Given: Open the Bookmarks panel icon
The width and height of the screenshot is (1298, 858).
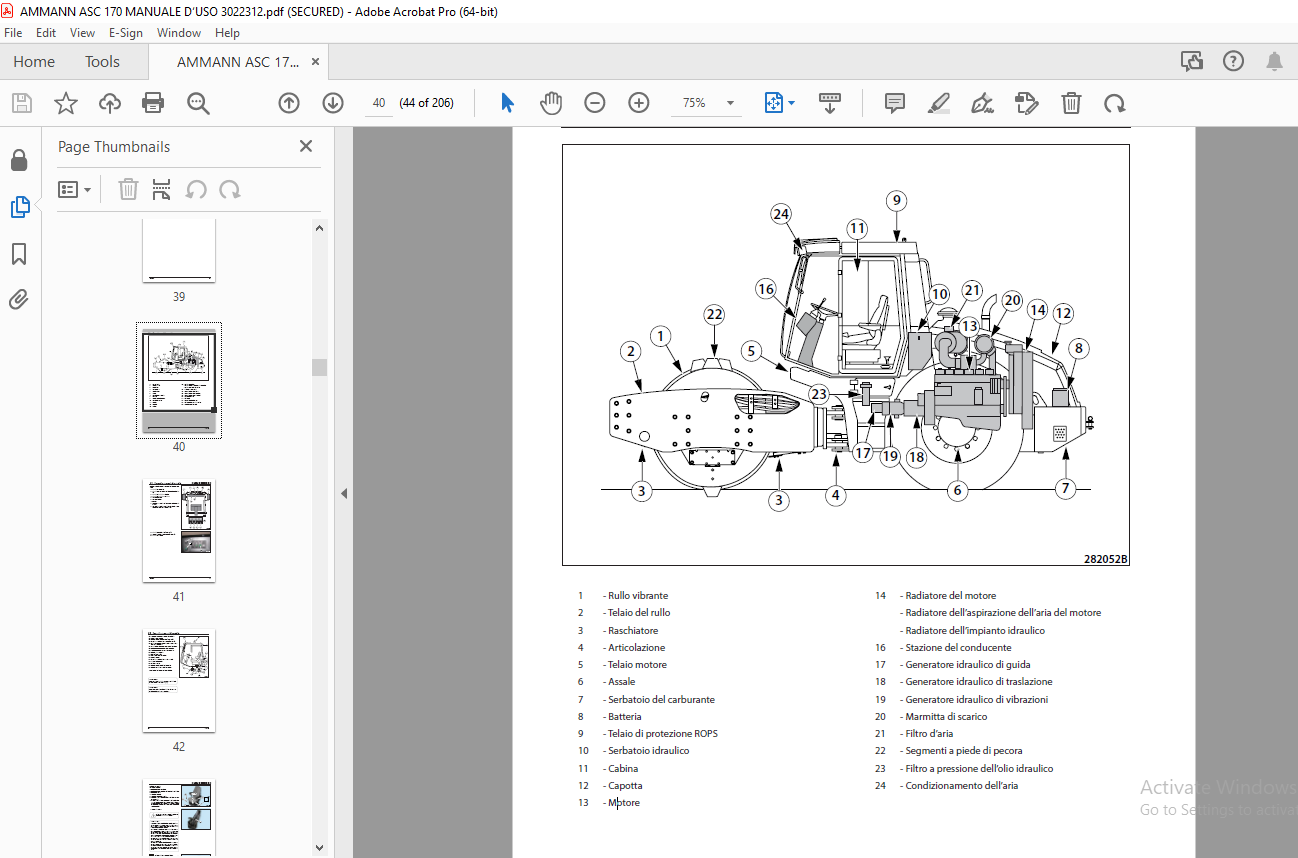Looking at the screenshot, I should point(19,254).
